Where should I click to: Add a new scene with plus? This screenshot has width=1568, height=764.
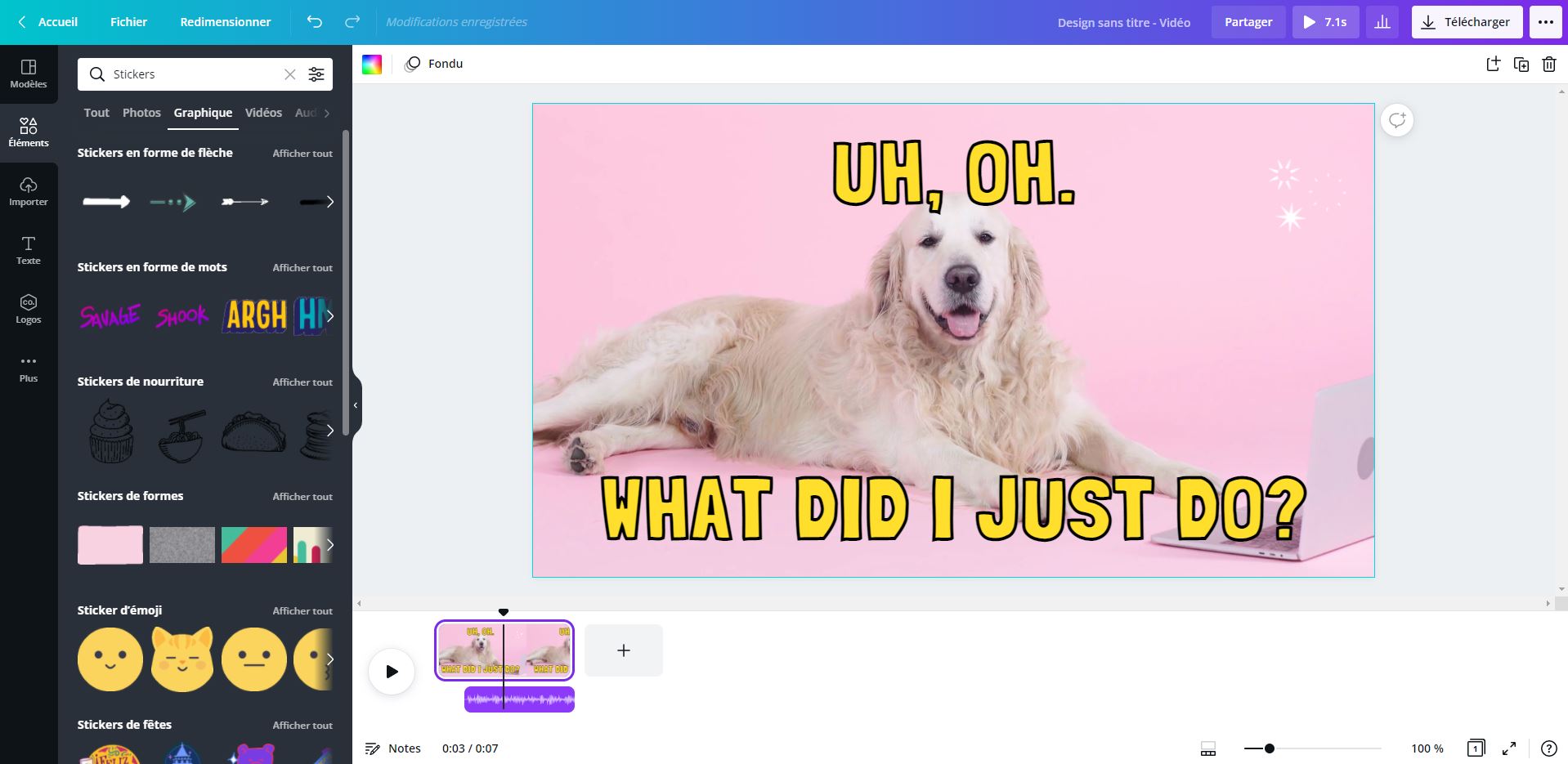pos(624,650)
